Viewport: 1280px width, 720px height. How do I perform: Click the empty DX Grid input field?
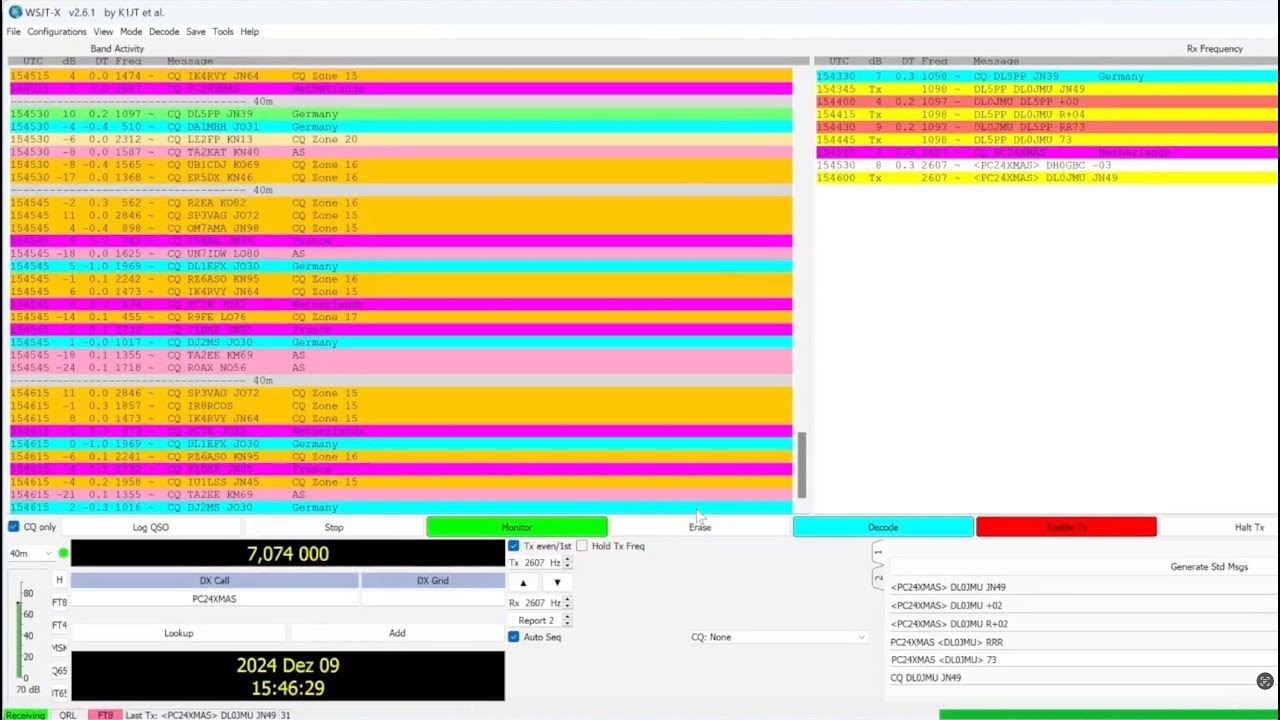point(432,599)
